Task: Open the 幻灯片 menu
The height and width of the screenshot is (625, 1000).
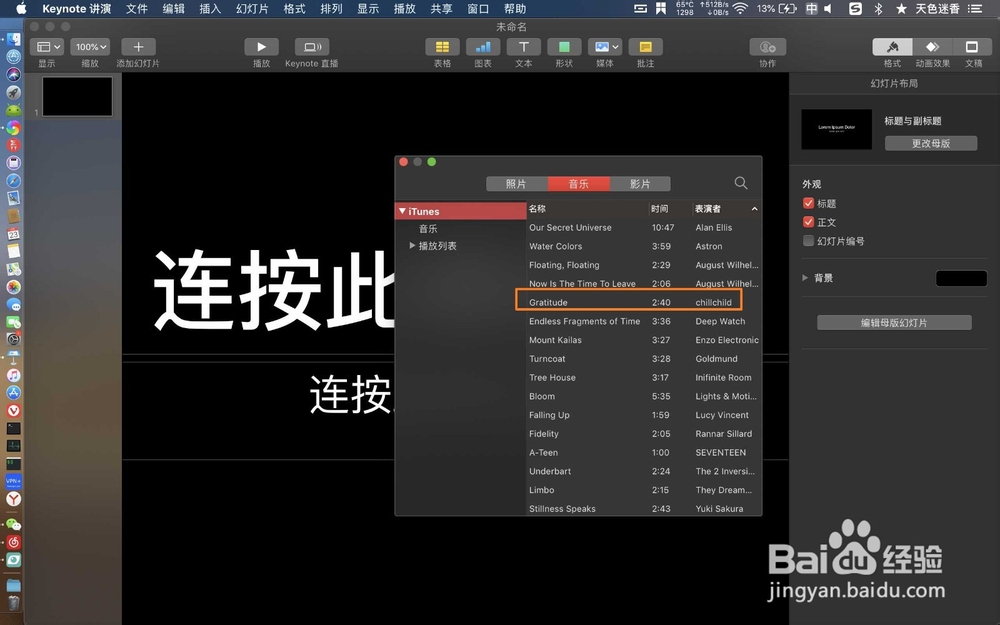Action: click(252, 8)
